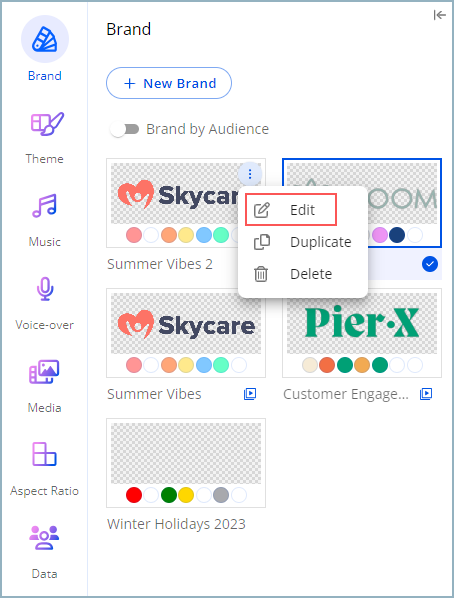
Task: Click the video icon beside Customer Engage
Action: coord(426,394)
